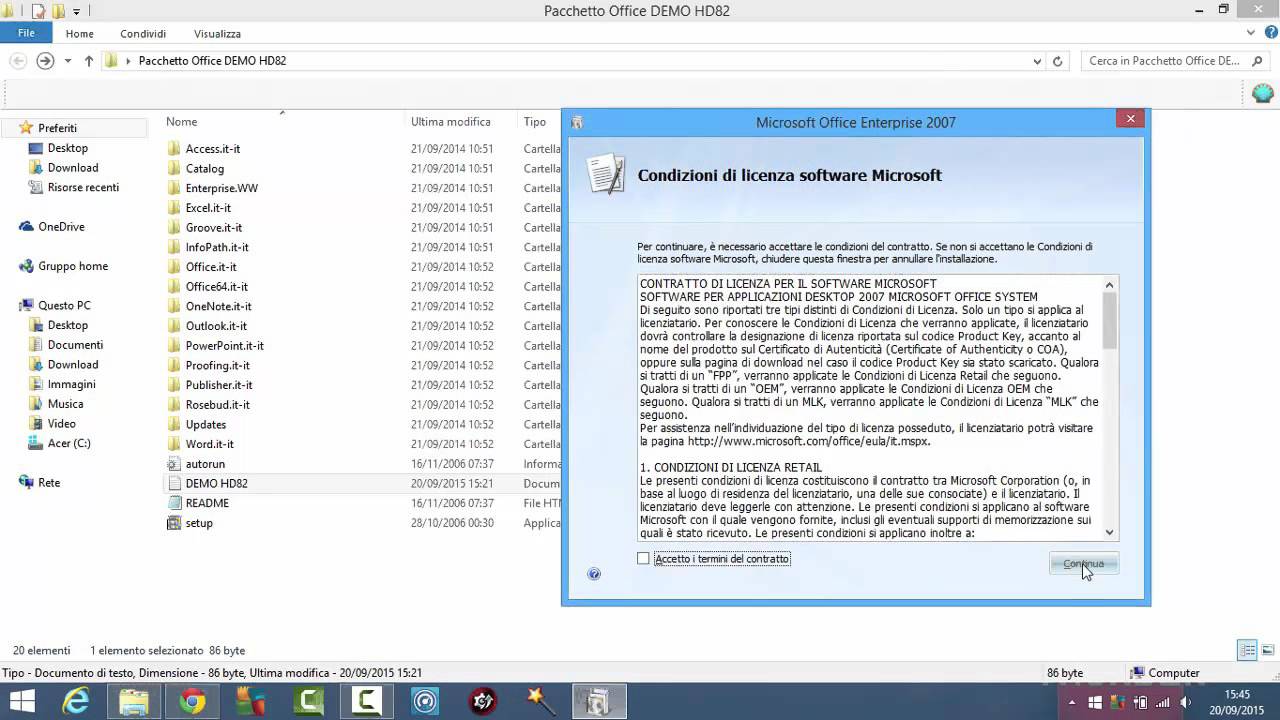Screen dimensions: 1280x720
Task: Open the recent locations dropdown arrow
Action: pyautogui.click(x=68, y=61)
